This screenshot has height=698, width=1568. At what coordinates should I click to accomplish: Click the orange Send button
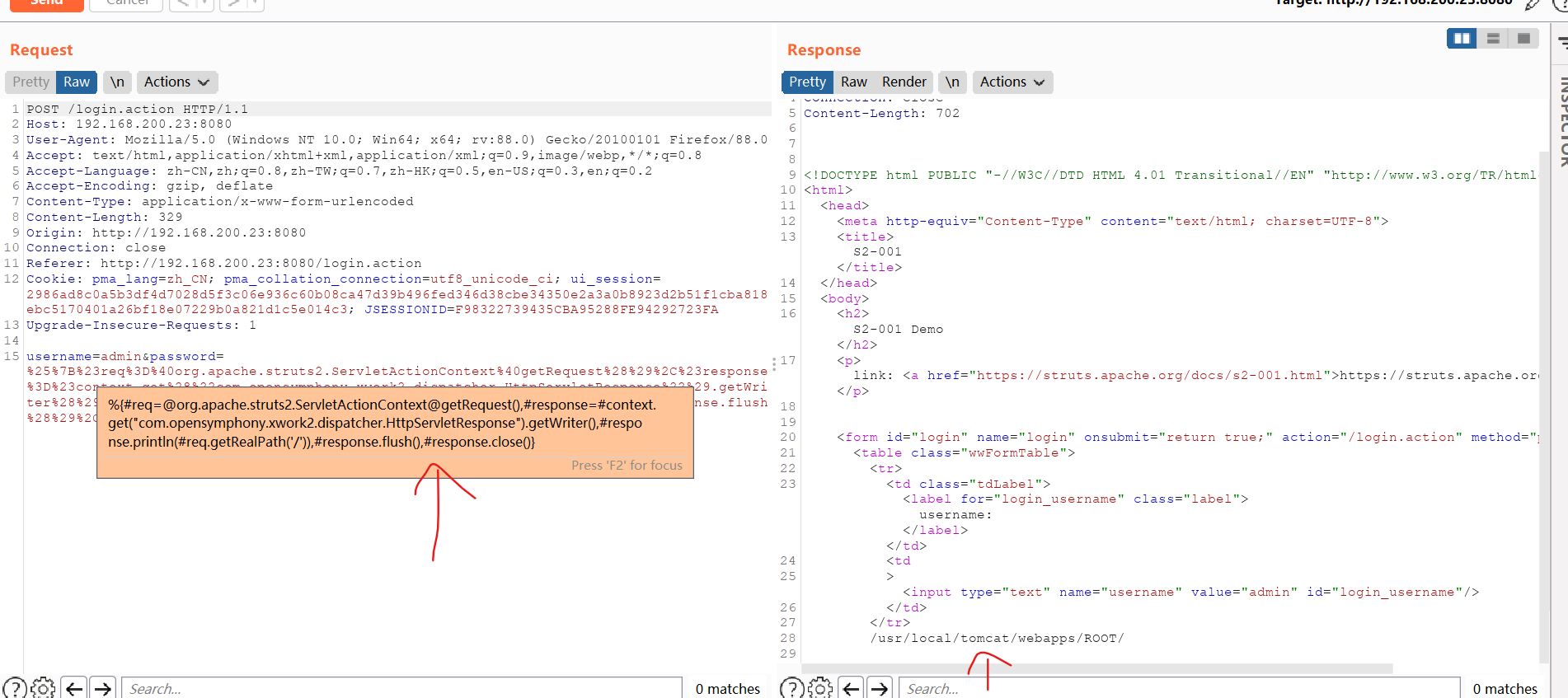(x=47, y=3)
